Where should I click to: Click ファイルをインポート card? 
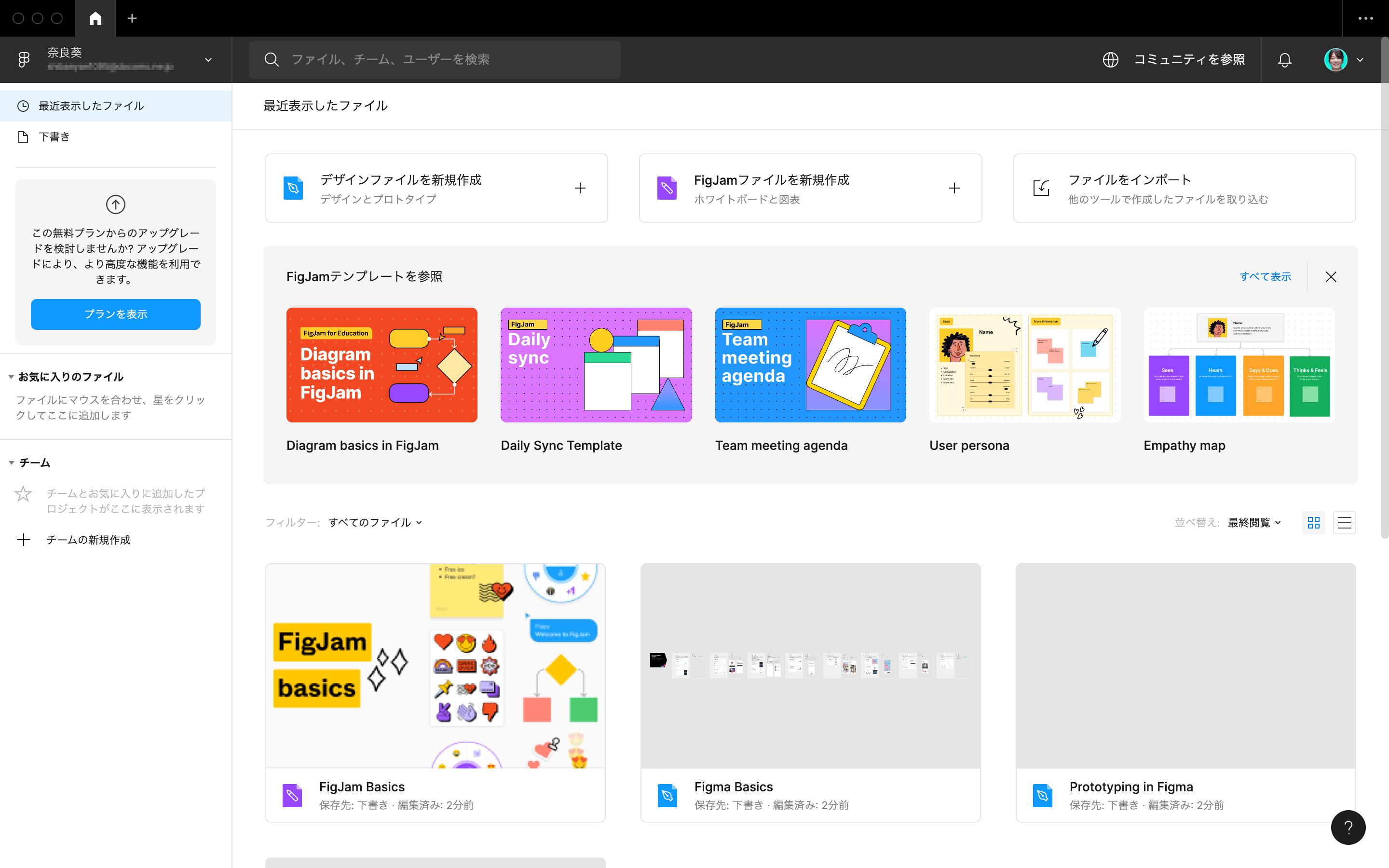click(1184, 188)
